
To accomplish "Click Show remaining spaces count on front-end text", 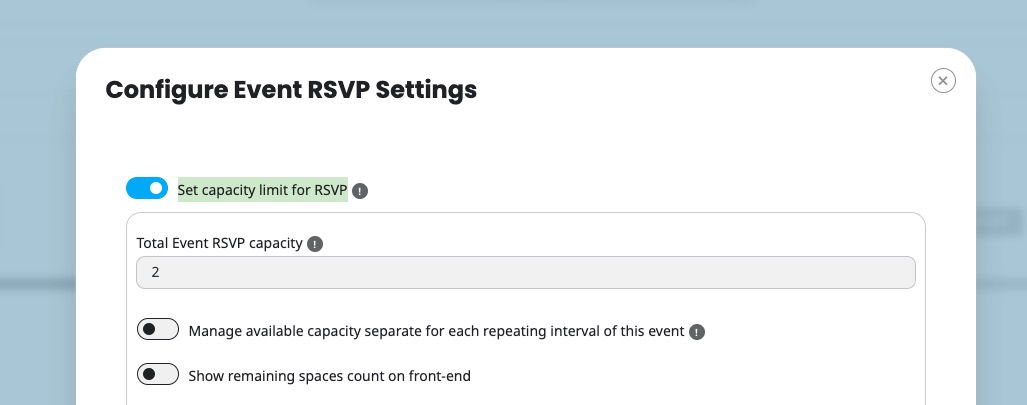I will pos(329,376).
